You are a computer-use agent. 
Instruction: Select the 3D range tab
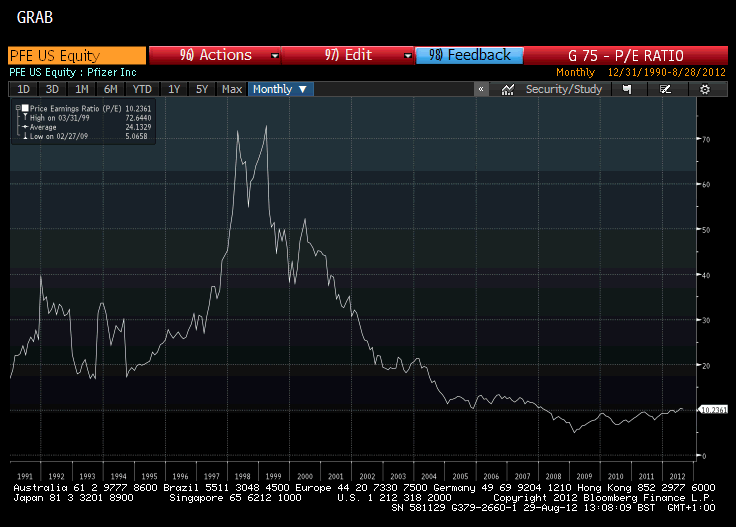[52, 89]
